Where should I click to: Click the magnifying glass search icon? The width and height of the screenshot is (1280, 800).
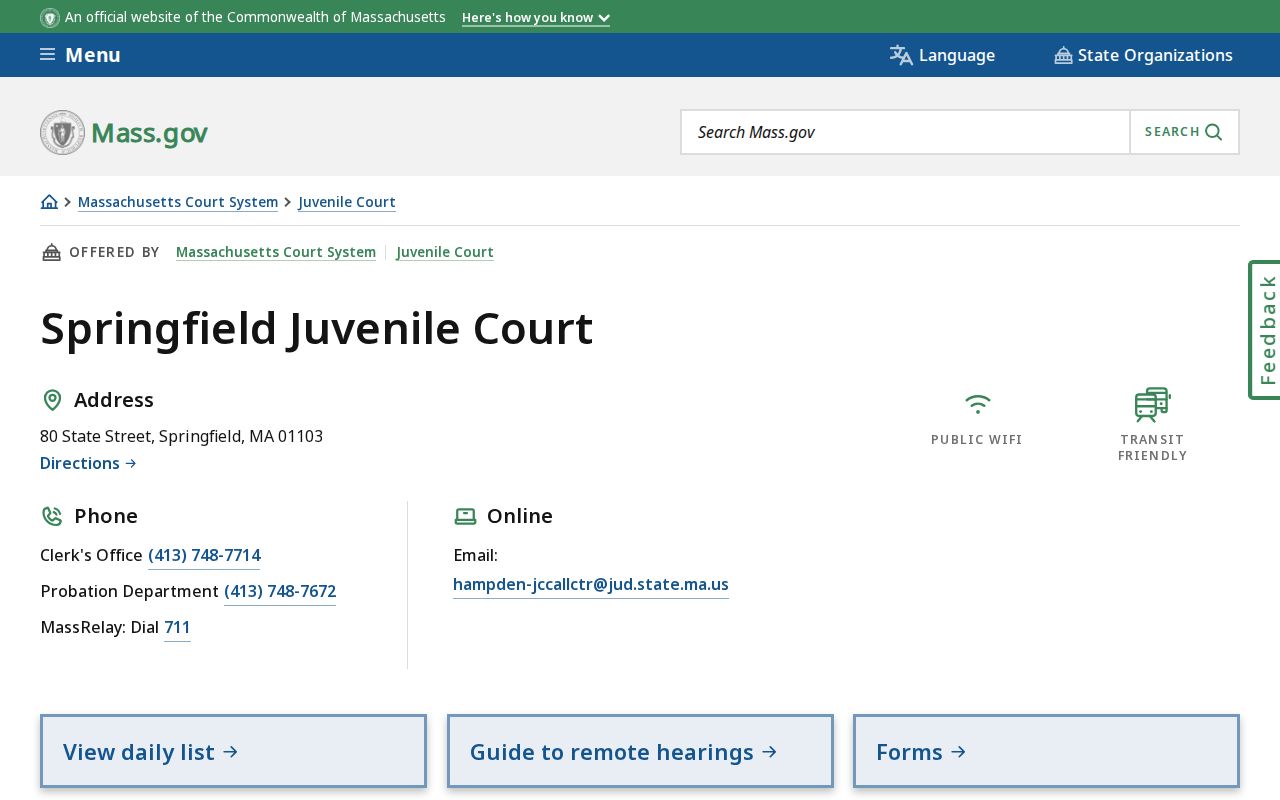point(1214,132)
